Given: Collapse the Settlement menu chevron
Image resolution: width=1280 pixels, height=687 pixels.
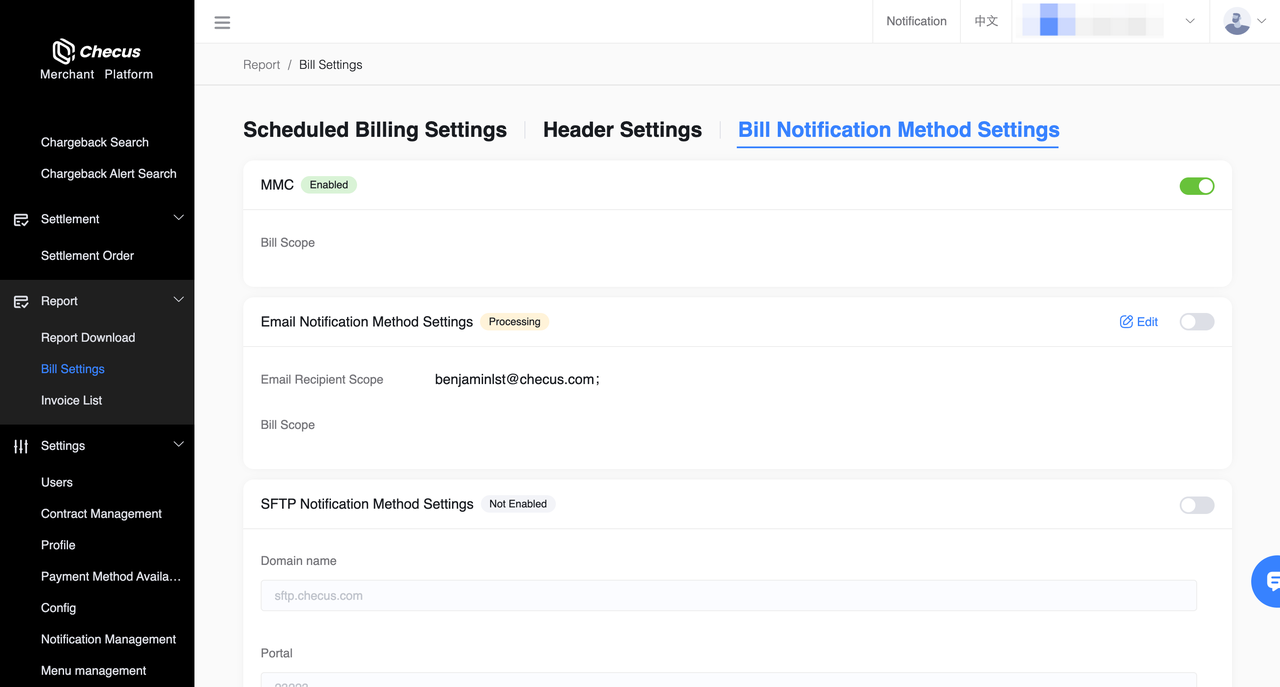Looking at the screenshot, I should click(179, 218).
